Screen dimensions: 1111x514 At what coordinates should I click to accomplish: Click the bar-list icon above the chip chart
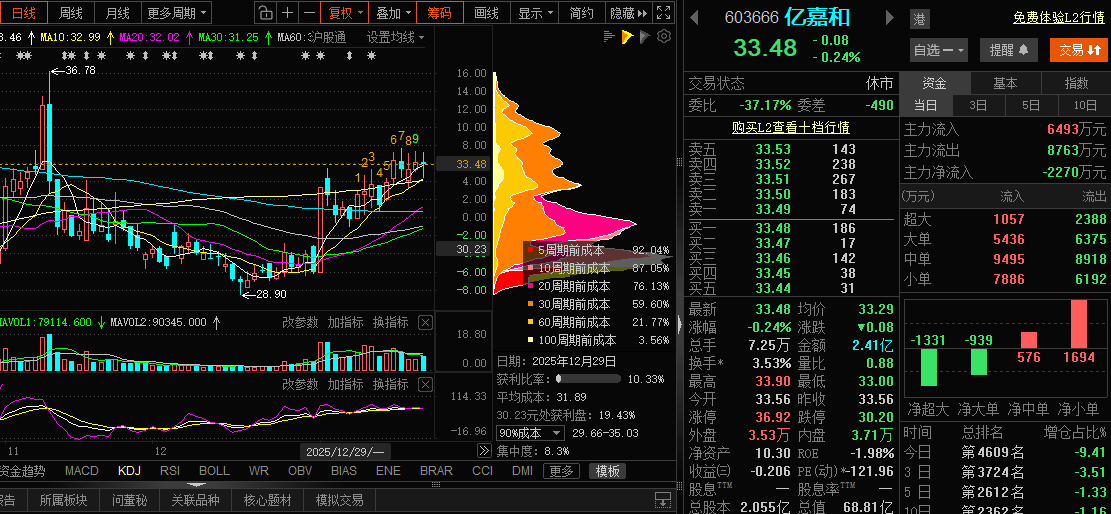pyautogui.click(x=609, y=37)
